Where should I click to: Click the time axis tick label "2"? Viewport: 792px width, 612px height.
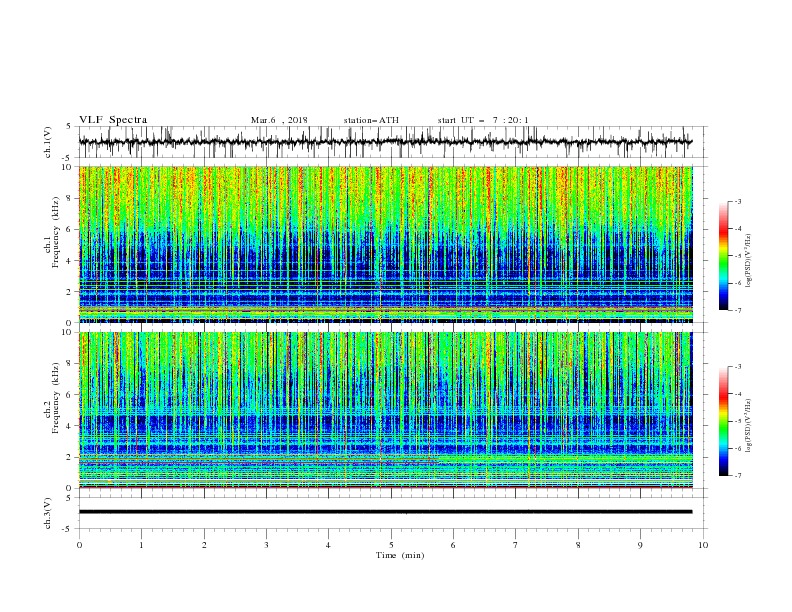pos(204,545)
